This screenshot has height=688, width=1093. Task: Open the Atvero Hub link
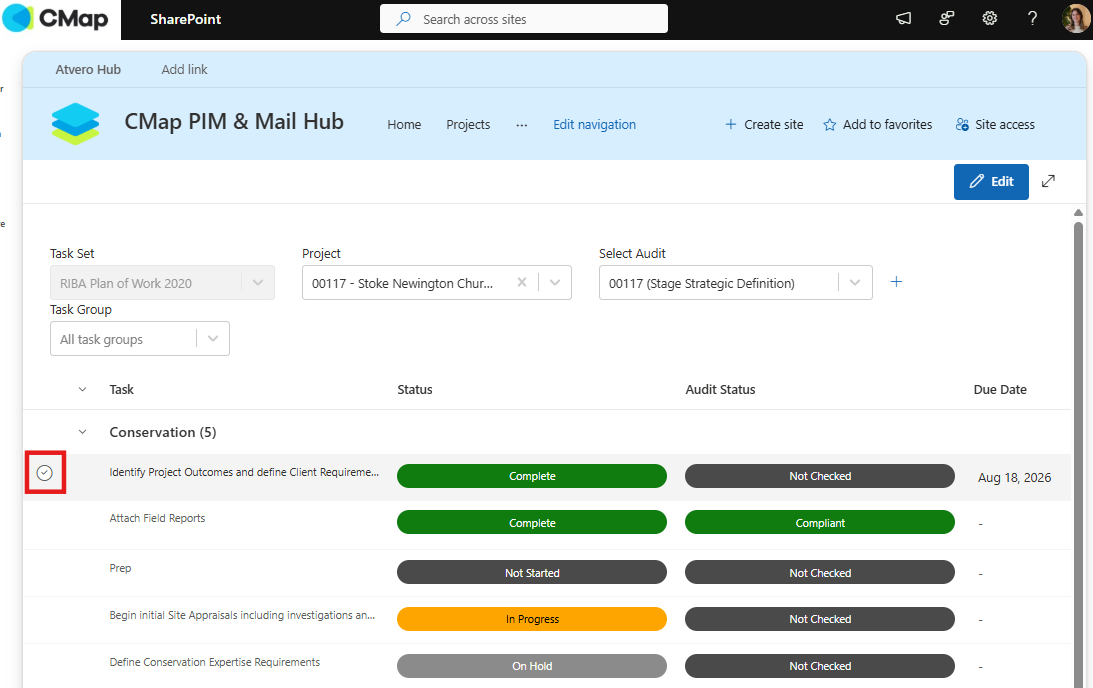coord(88,69)
